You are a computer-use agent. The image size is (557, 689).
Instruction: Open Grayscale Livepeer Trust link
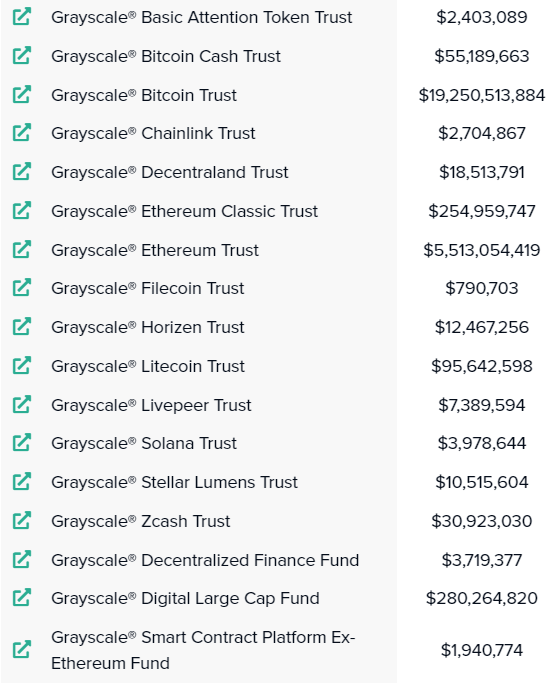151,405
